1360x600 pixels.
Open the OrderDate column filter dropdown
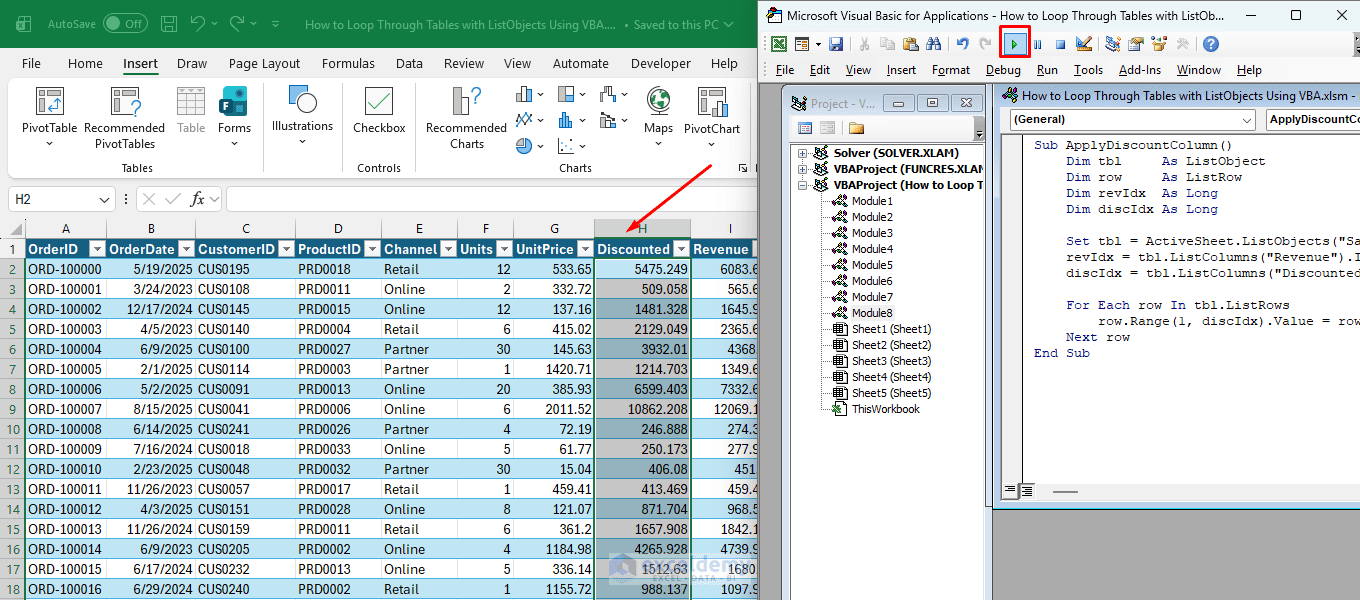pyautogui.click(x=186, y=249)
